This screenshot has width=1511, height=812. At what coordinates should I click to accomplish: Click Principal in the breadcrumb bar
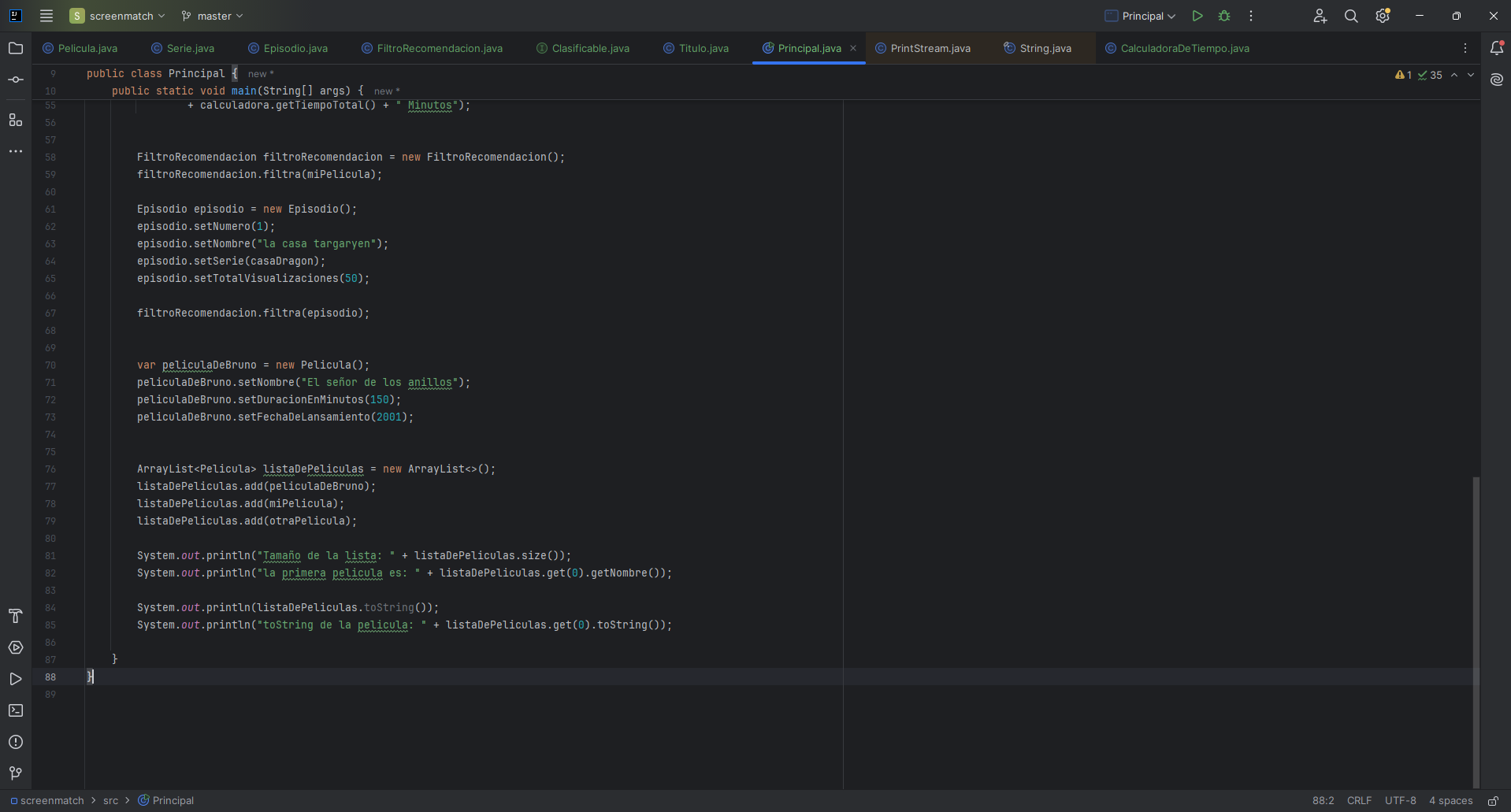tap(166, 800)
